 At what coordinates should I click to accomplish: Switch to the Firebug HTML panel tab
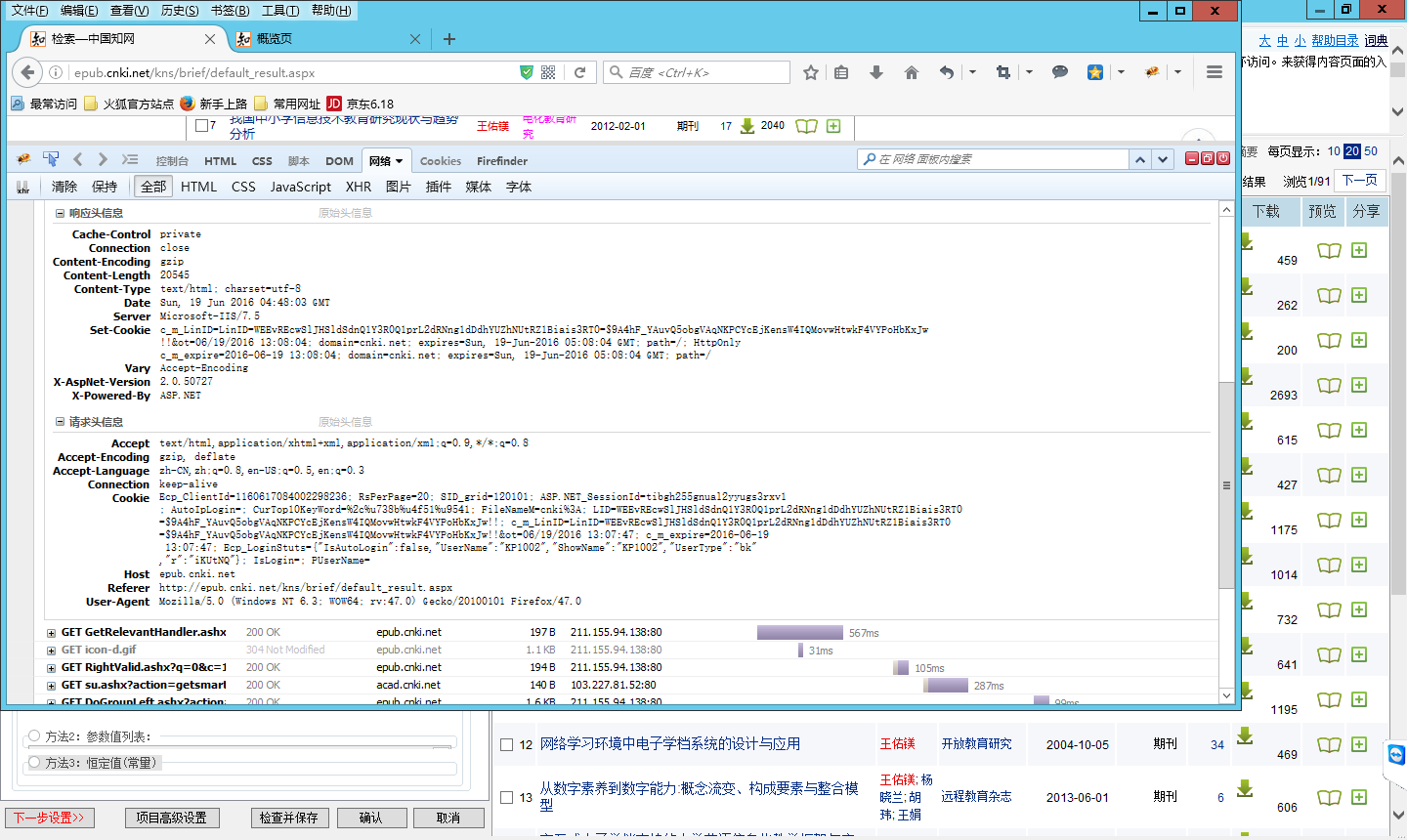(x=220, y=161)
